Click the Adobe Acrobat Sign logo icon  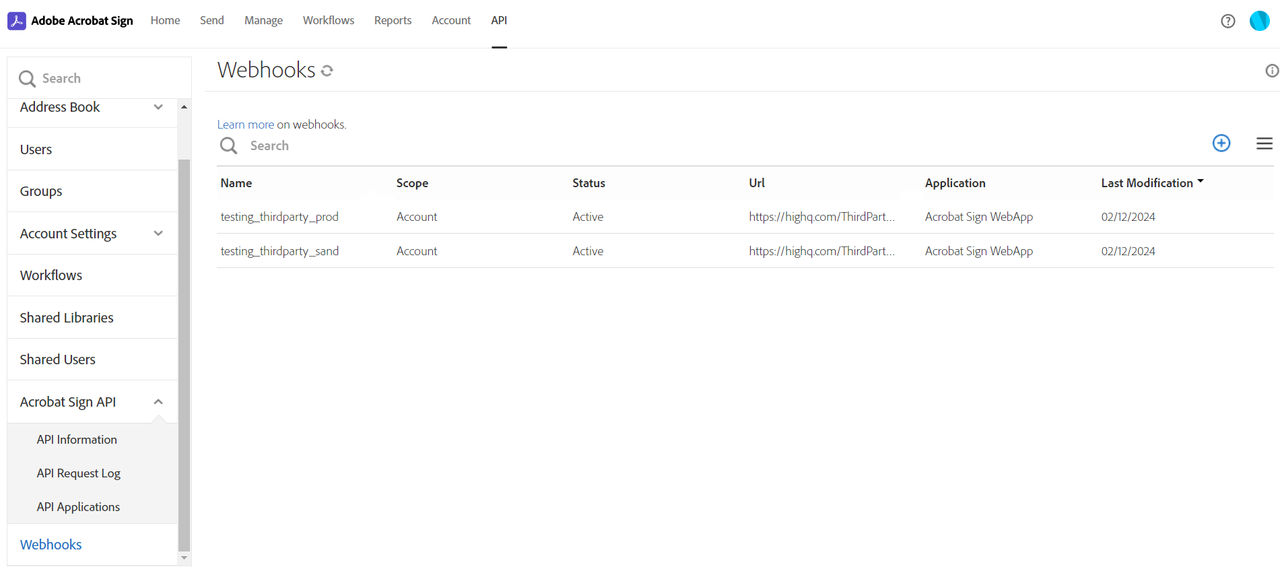[x=17, y=21]
